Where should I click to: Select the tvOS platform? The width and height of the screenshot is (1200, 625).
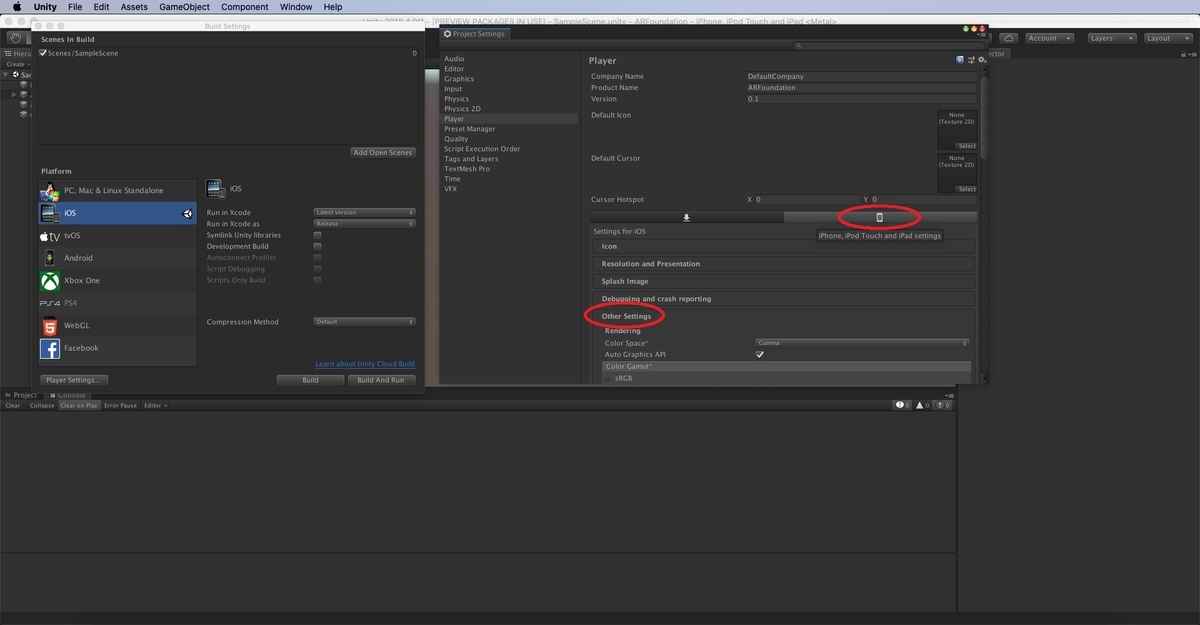(x=117, y=236)
